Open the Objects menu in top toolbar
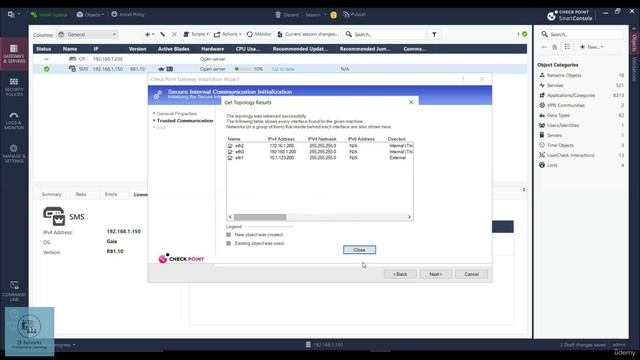The height and width of the screenshot is (360, 640). click(x=90, y=14)
